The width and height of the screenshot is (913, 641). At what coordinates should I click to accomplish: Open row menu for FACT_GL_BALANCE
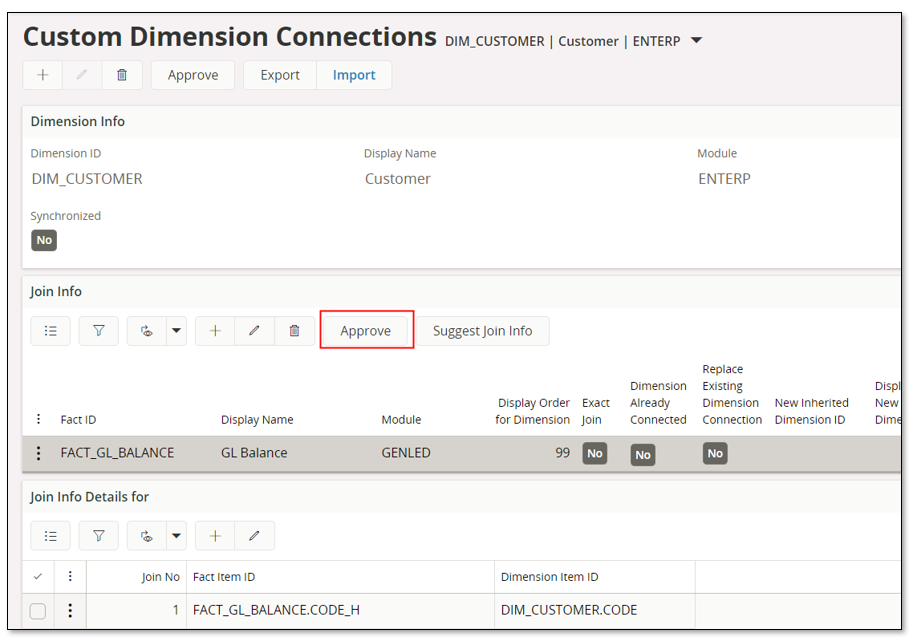(39, 453)
